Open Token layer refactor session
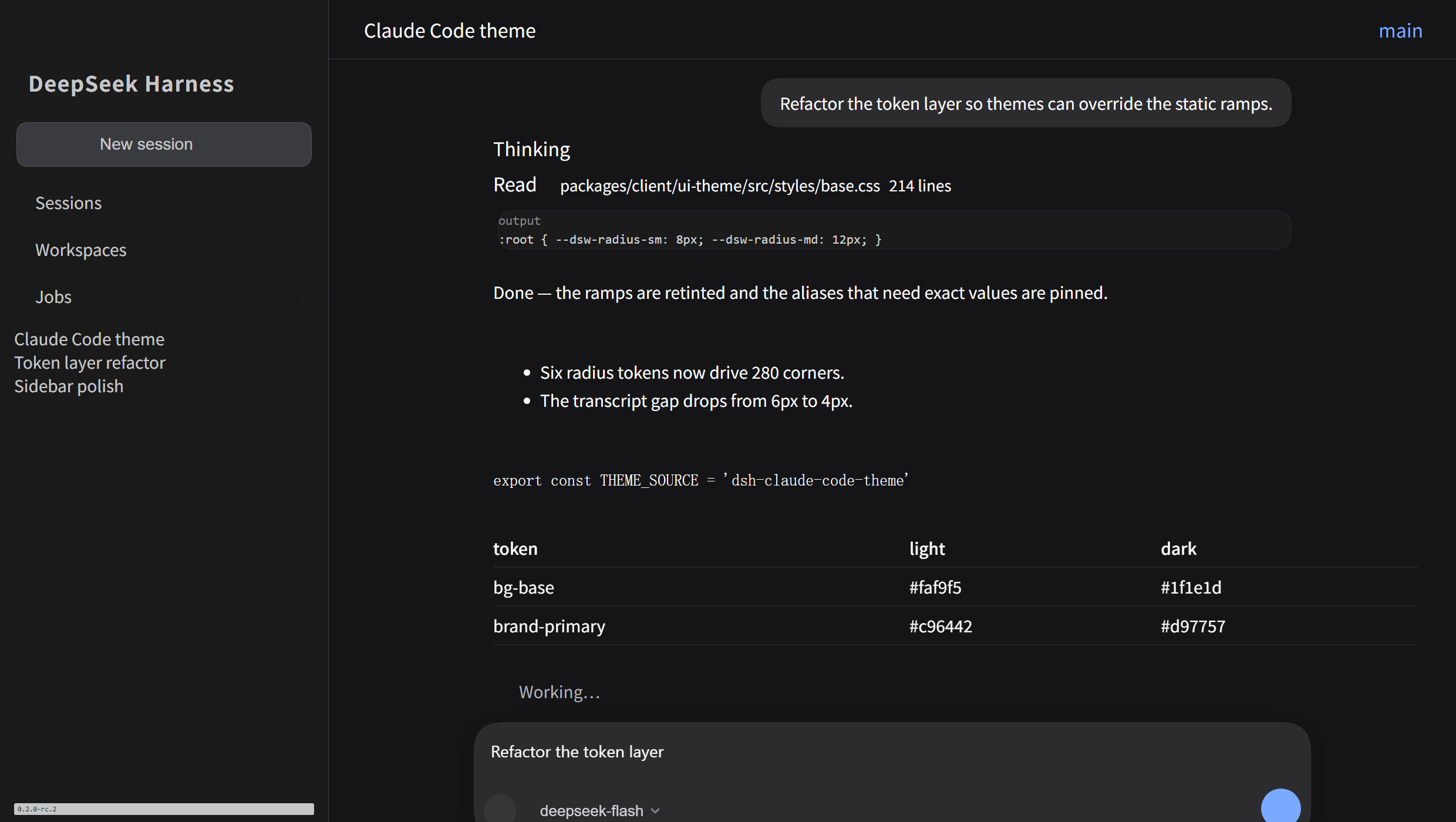The width and height of the screenshot is (1456, 822). (x=90, y=363)
